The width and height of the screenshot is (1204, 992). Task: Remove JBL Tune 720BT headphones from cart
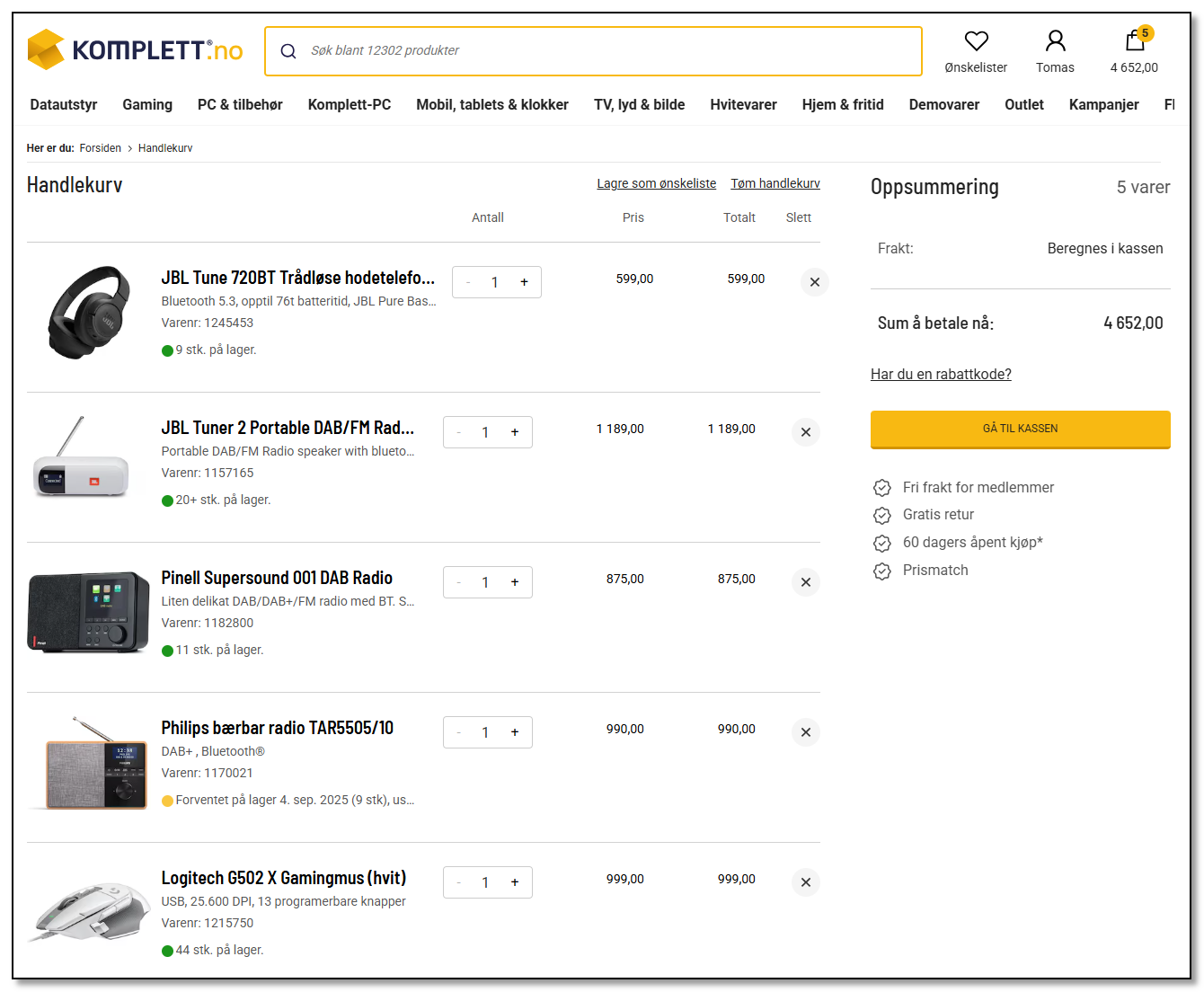click(x=814, y=282)
